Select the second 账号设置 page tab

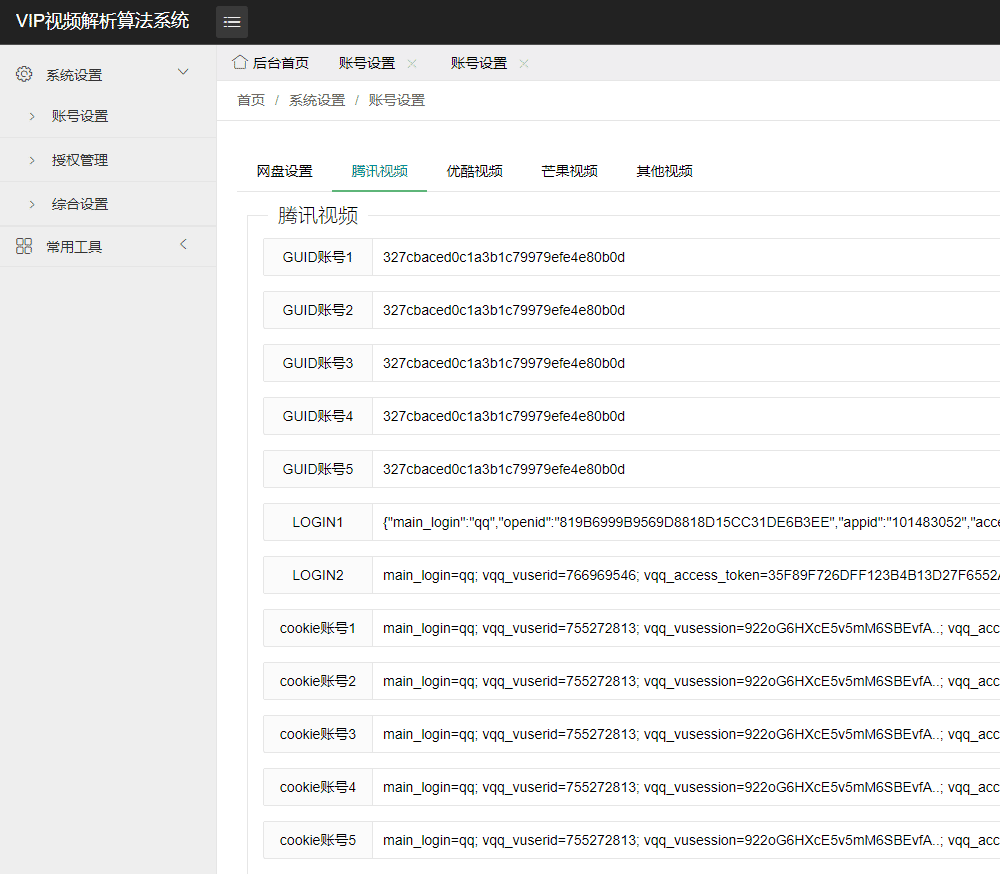(479, 63)
